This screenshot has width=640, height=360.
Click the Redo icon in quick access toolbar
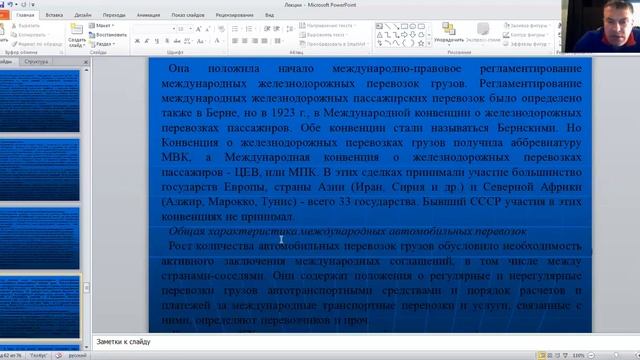[x=23, y=4]
